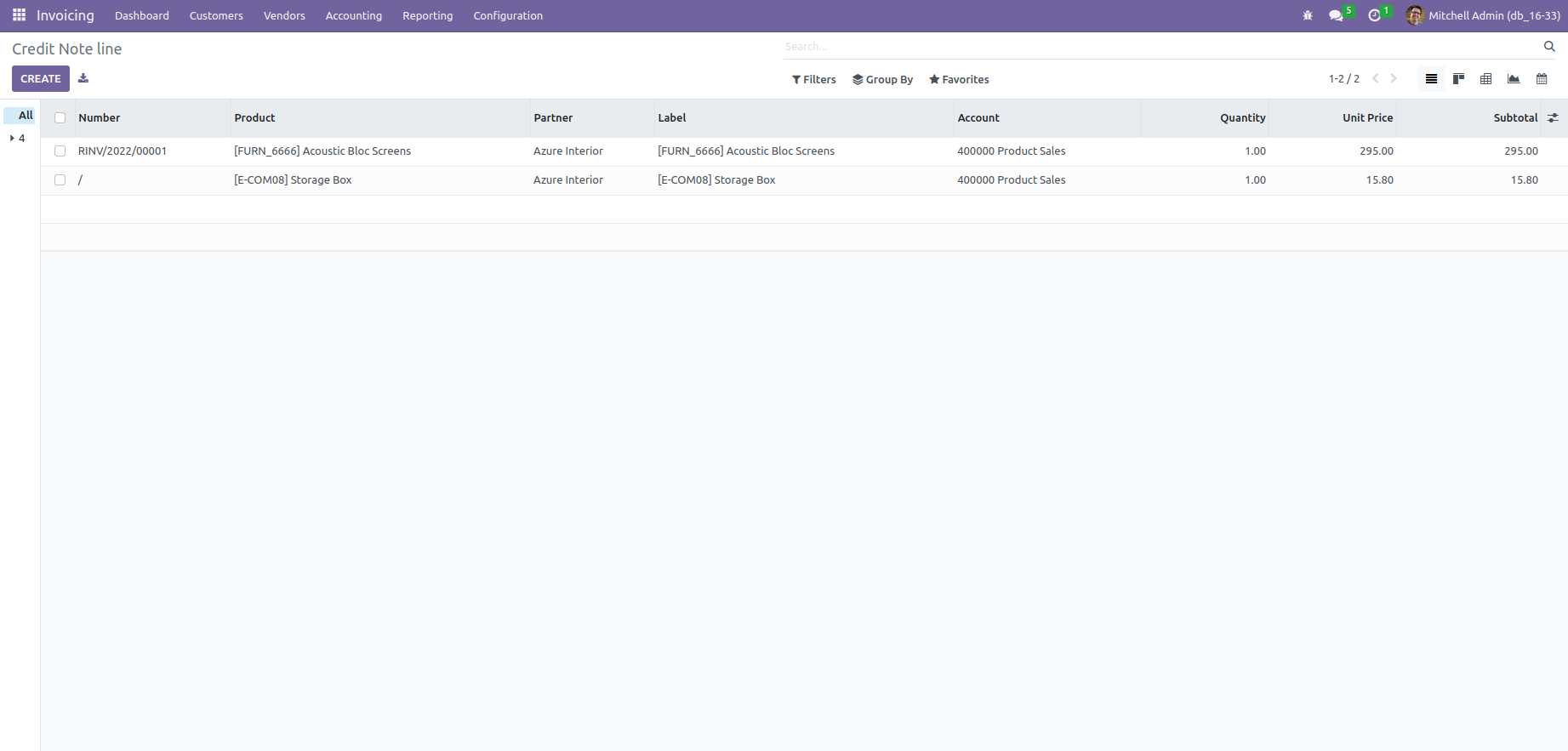Click the CREATE button
Screen dimensions: 1568x751
point(41,78)
